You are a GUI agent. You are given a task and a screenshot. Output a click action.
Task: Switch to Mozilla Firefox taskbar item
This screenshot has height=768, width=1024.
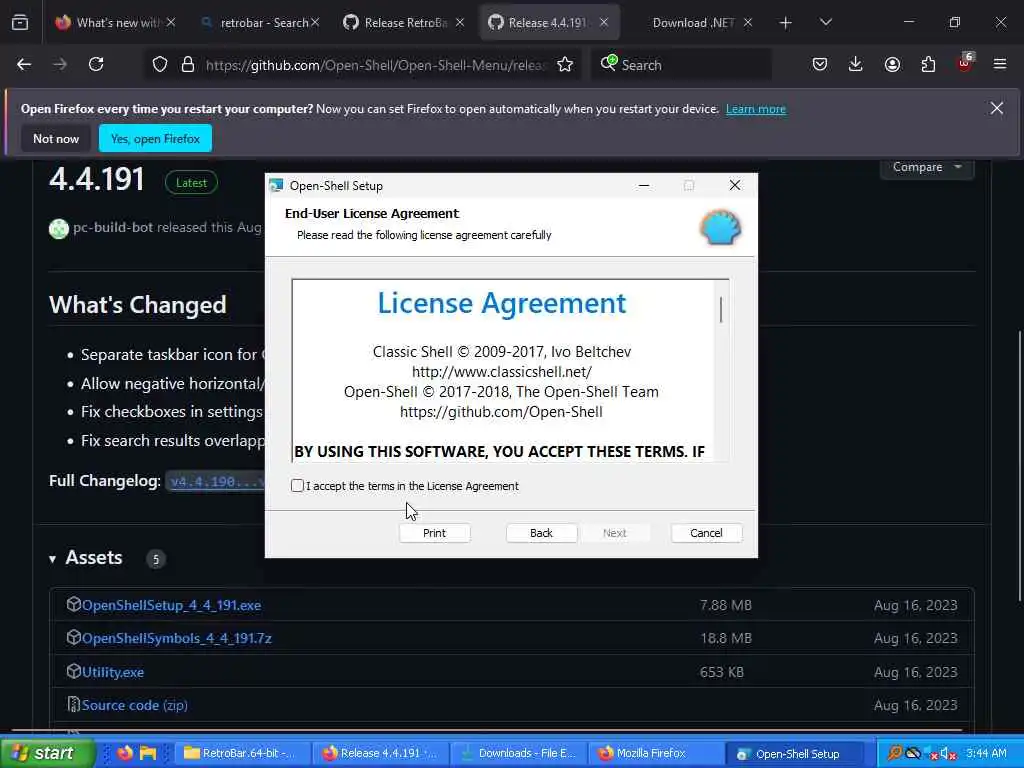[x=657, y=753]
